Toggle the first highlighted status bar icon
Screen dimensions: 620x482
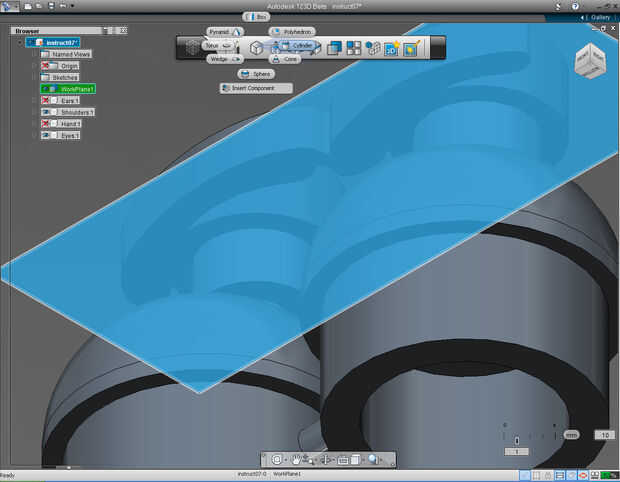525,475
